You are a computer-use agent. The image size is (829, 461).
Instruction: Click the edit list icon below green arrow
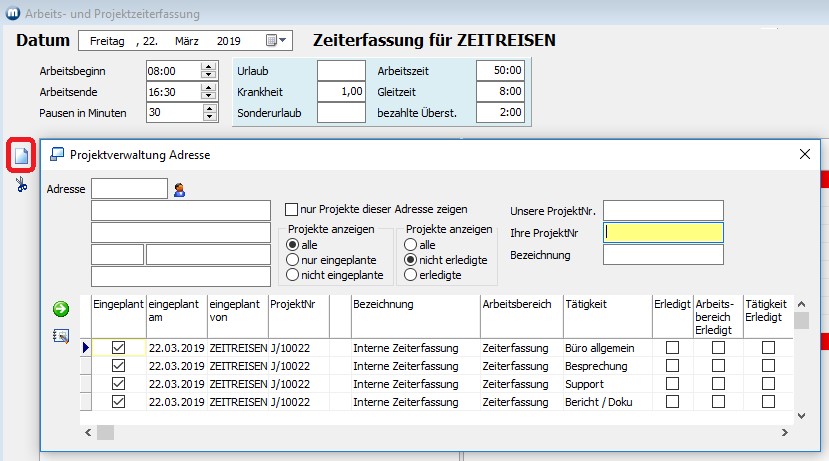tap(61, 335)
